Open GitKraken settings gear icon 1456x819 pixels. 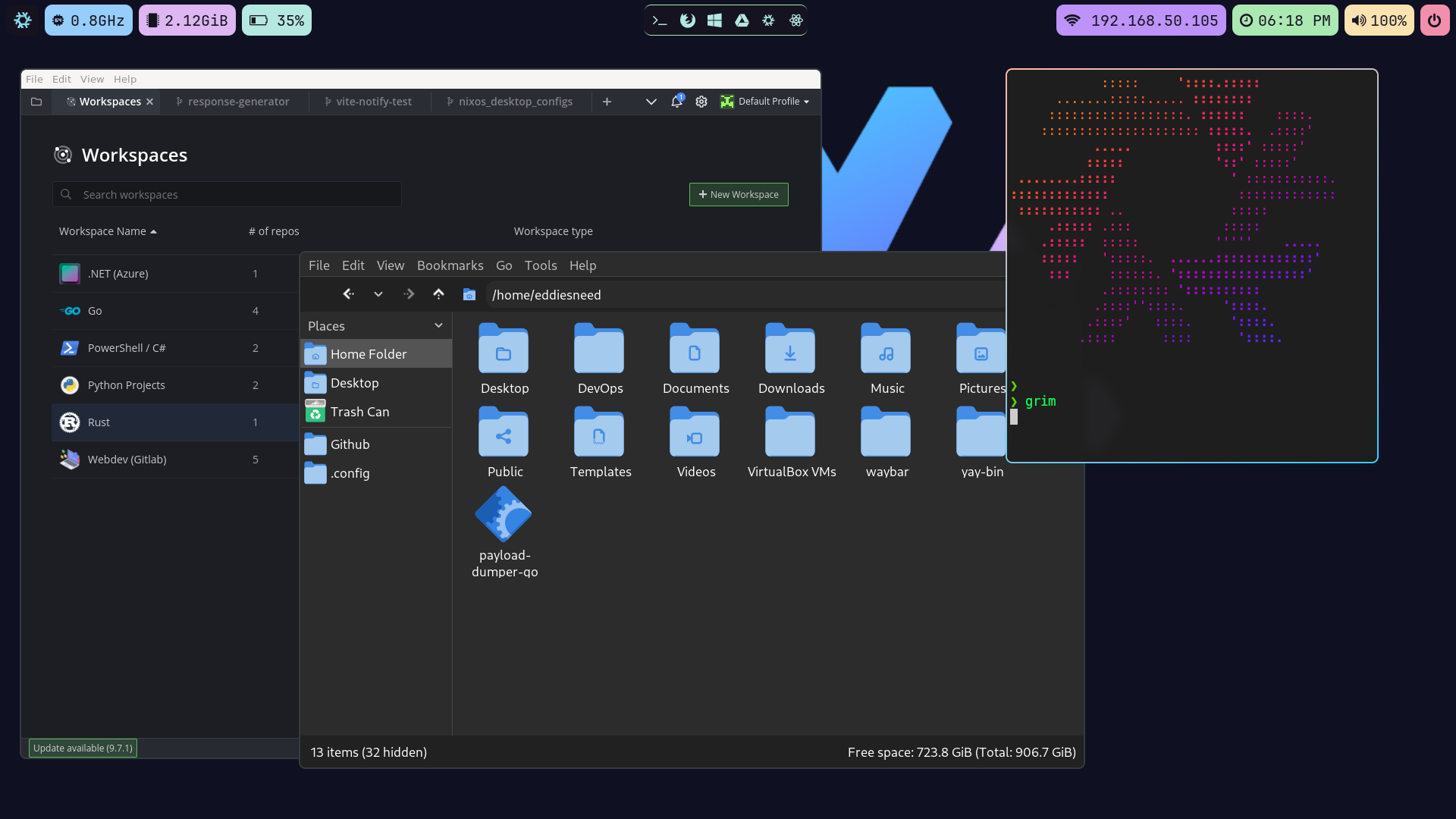pos(701,102)
